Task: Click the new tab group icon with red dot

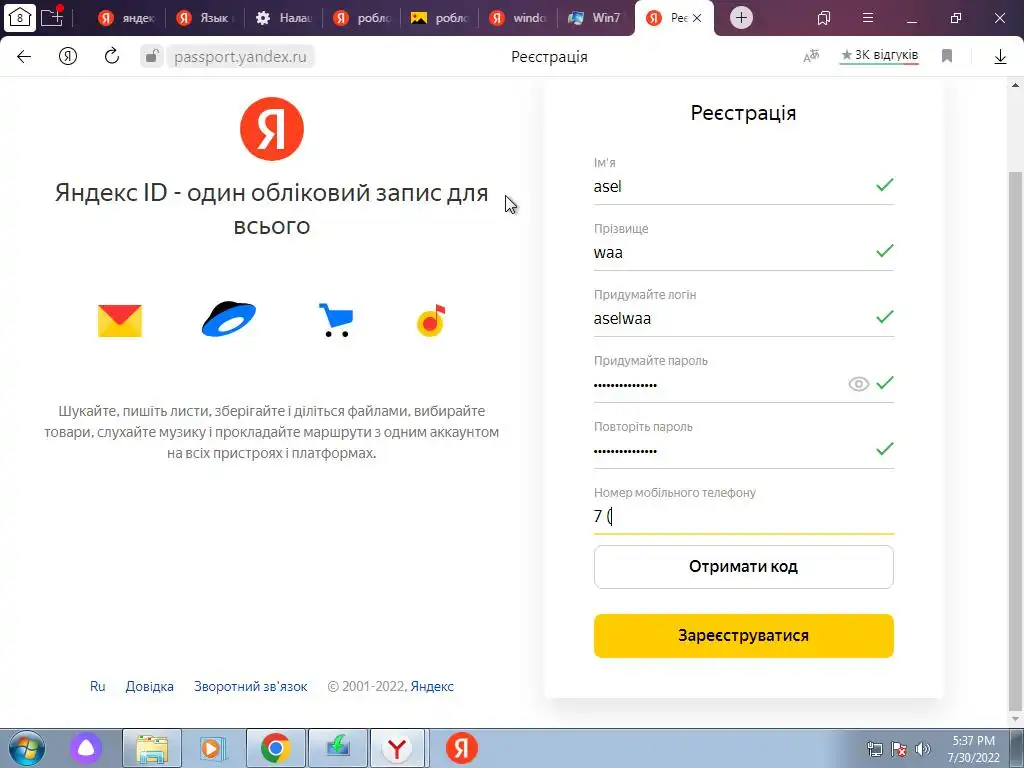Action: pos(52,17)
